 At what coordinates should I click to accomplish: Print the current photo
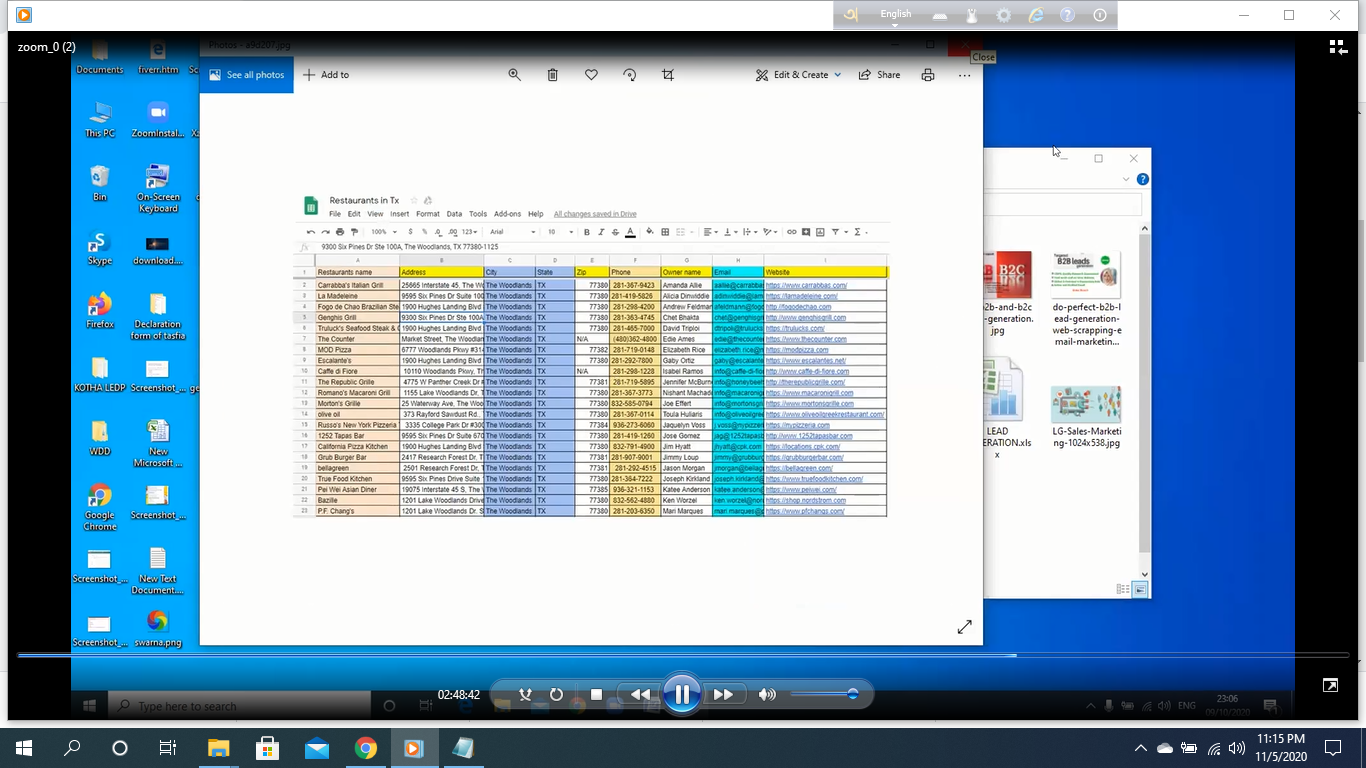(928, 74)
